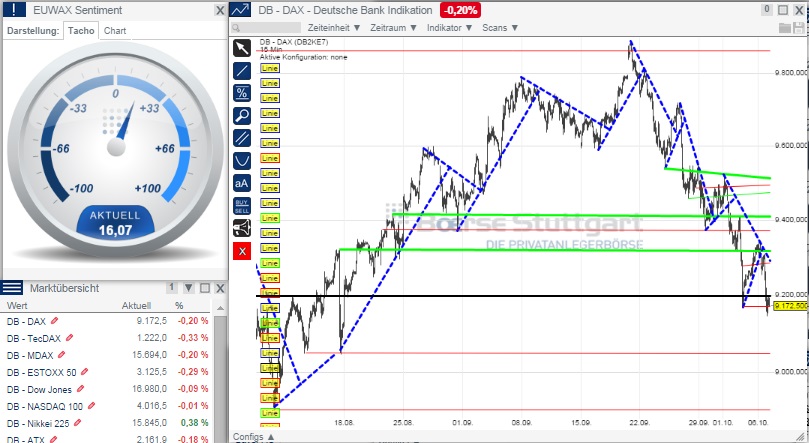Image resolution: width=809 pixels, height=443 pixels.
Task: Open the Zeiteinheit dropdown
Action: (333, 28)
